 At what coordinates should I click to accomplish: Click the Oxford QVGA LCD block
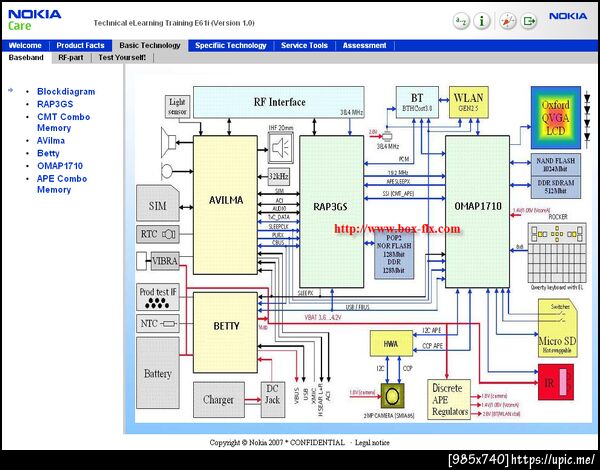click(556, 118)
